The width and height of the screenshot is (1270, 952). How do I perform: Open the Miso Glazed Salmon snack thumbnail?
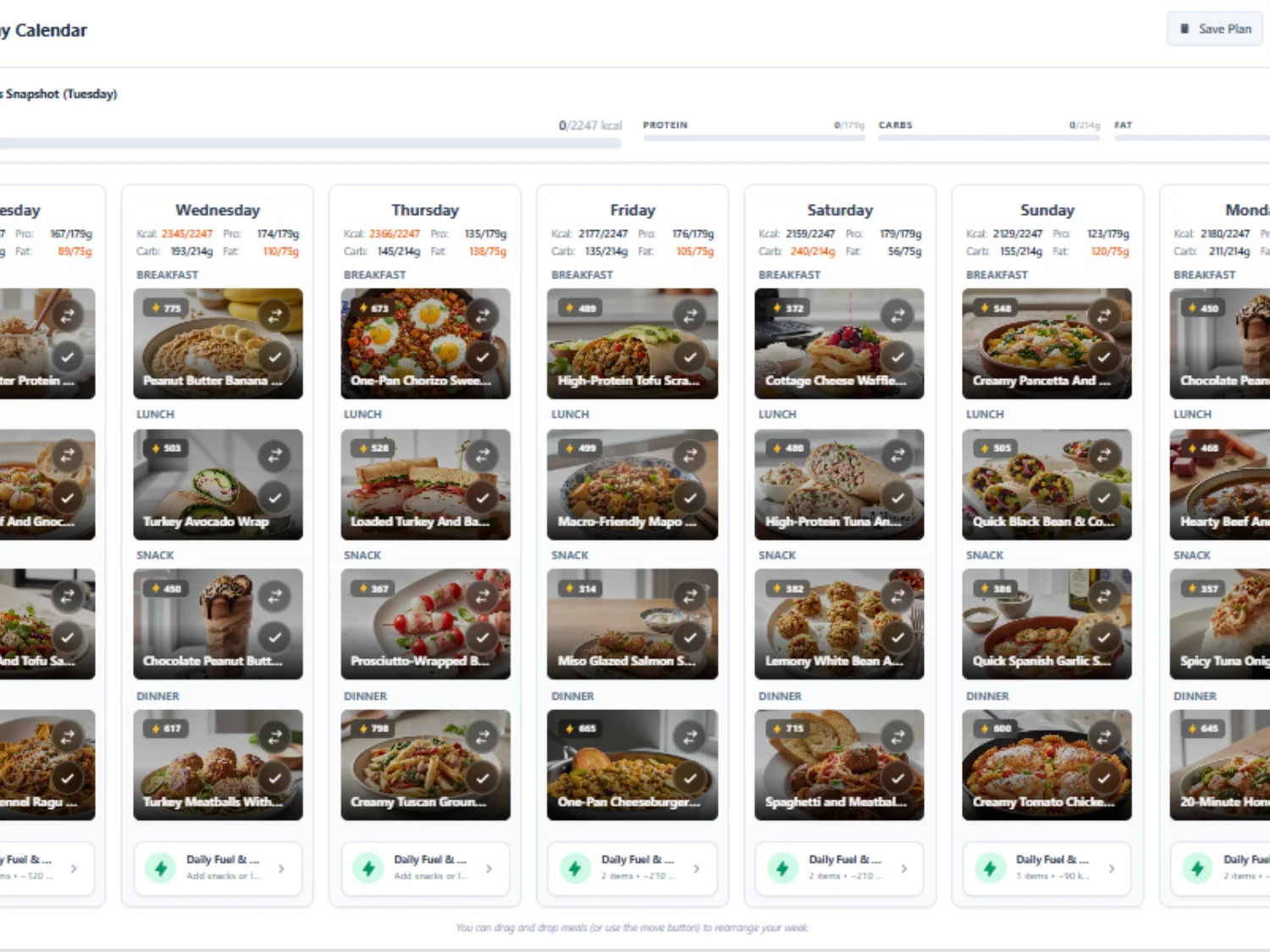tap(632, 624)
